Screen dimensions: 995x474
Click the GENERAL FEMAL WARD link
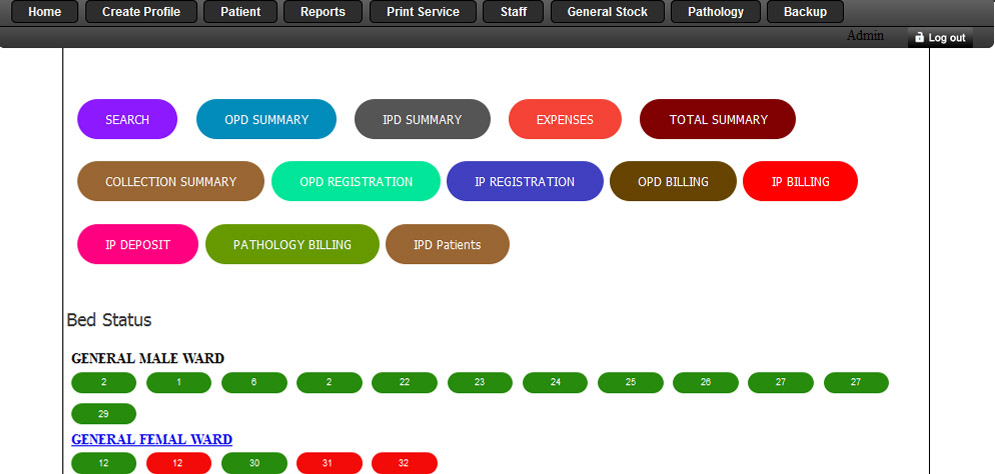[x=152, y=439]
